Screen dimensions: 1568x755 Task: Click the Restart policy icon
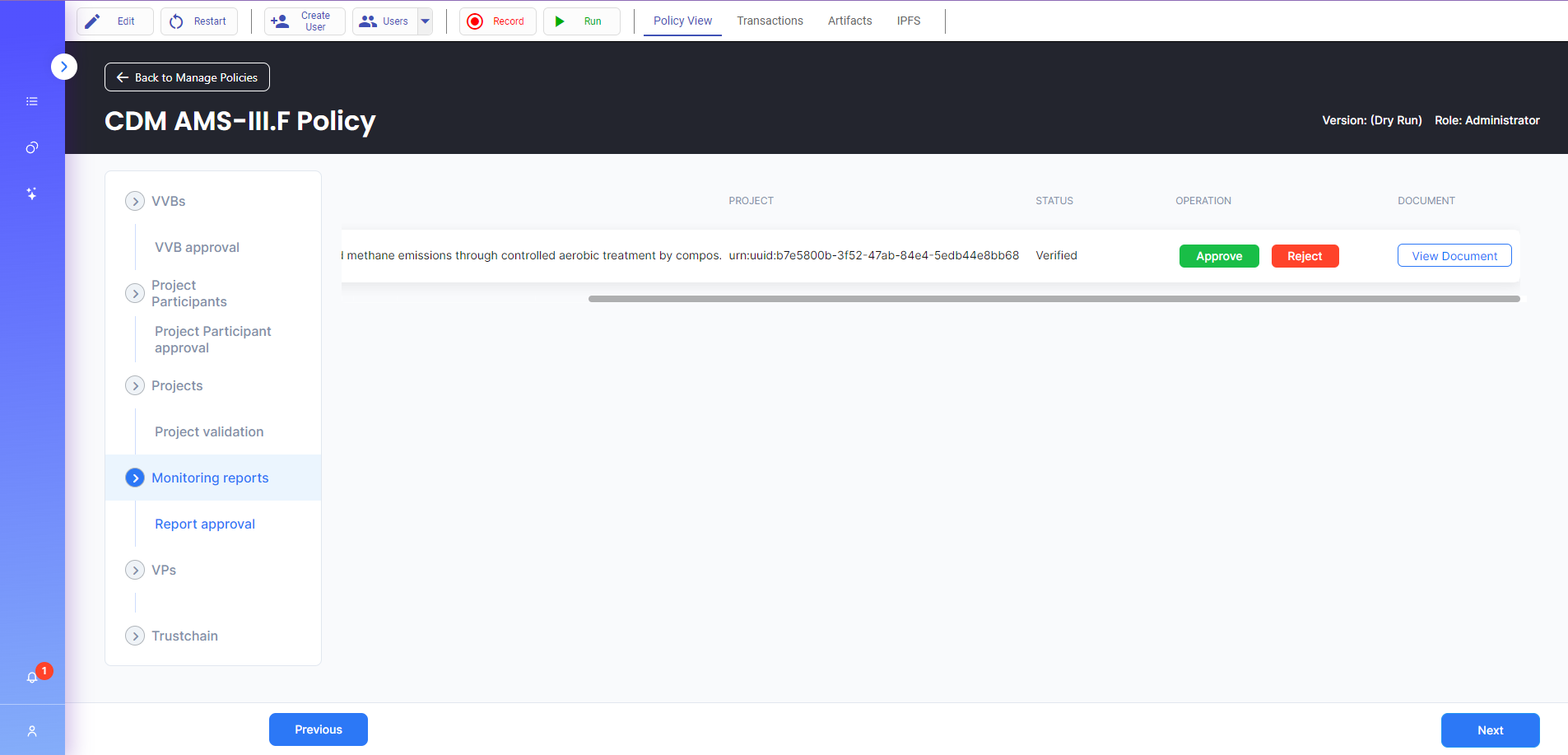coord(176,21)
